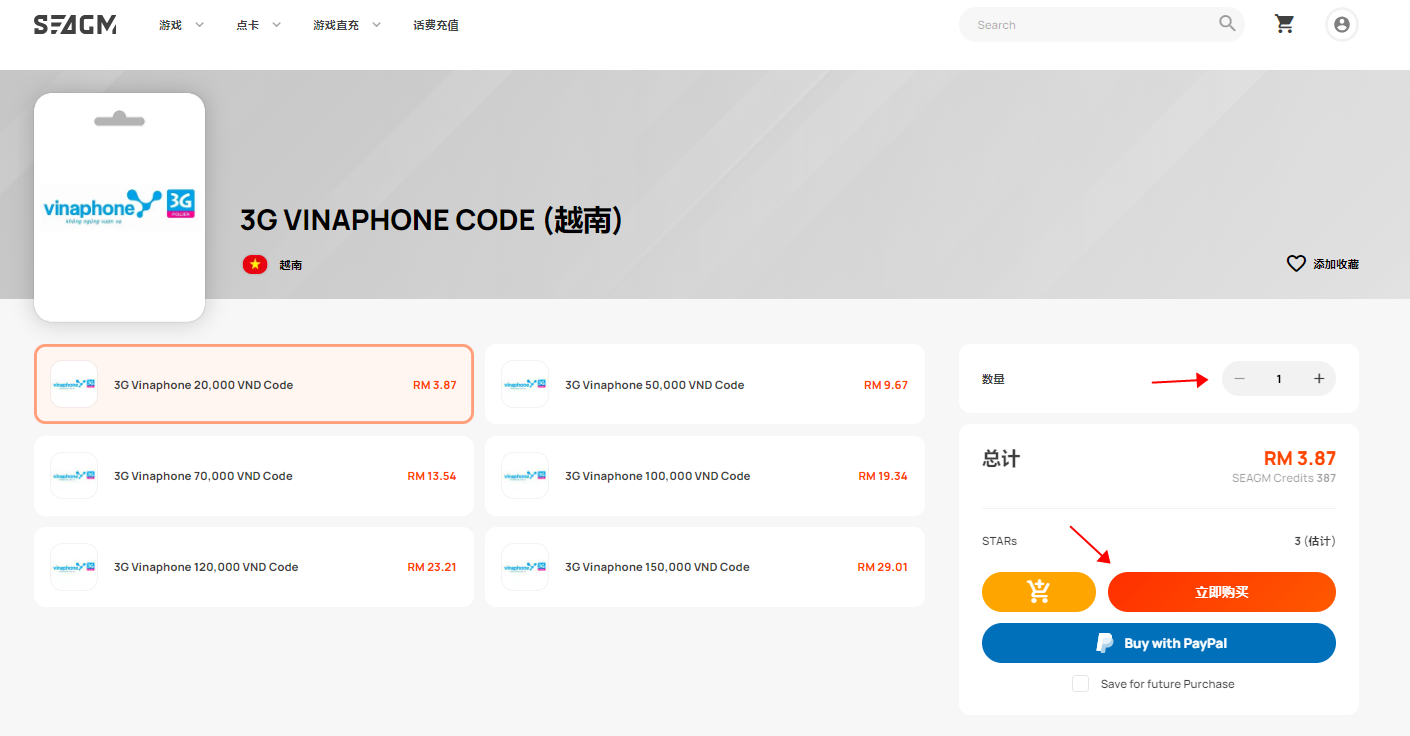This screenshot has height=736, width=1410.
Task: Click the Vietnam flag icon
Action: (255, 265)
